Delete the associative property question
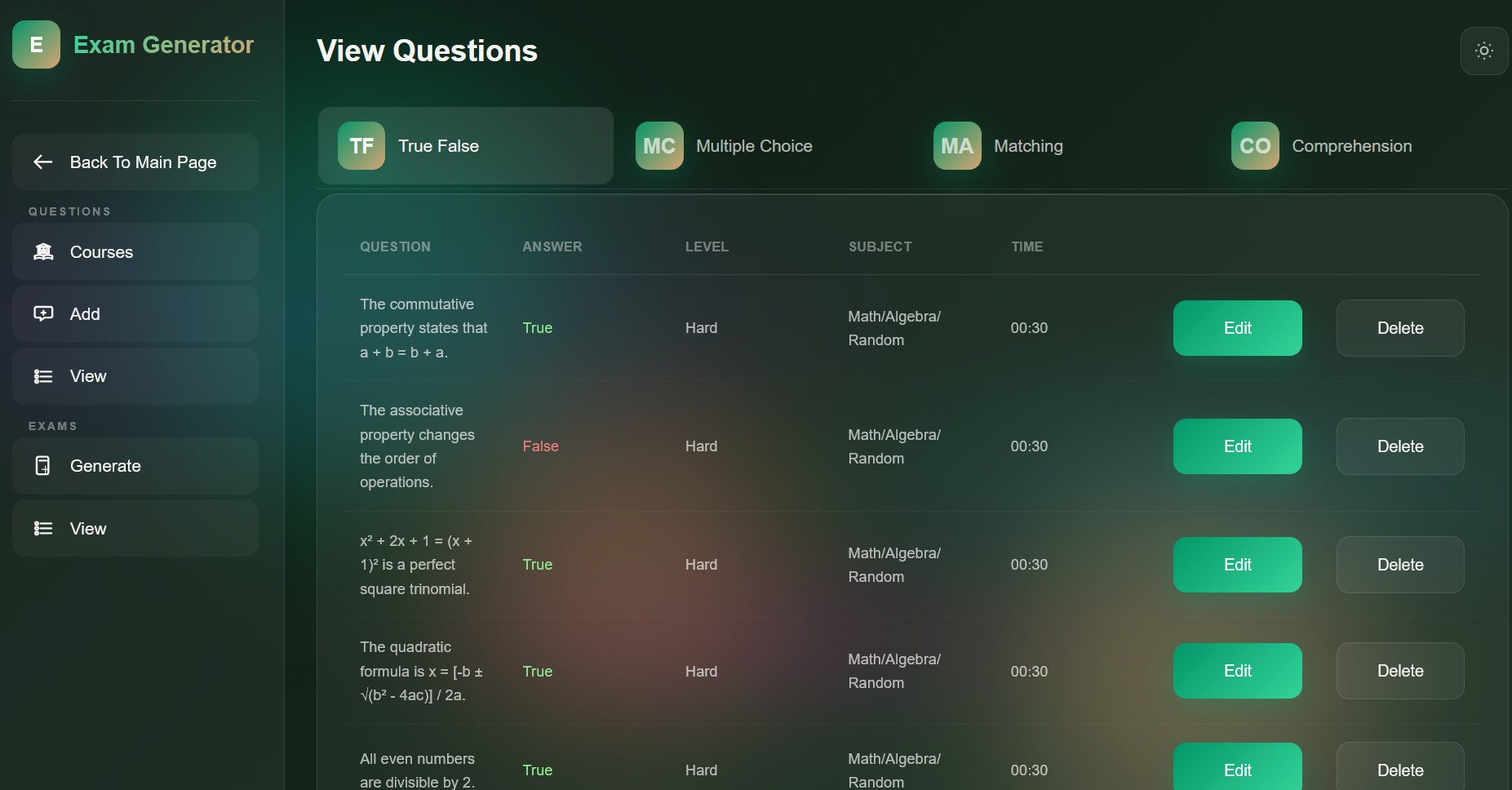 1400,446
